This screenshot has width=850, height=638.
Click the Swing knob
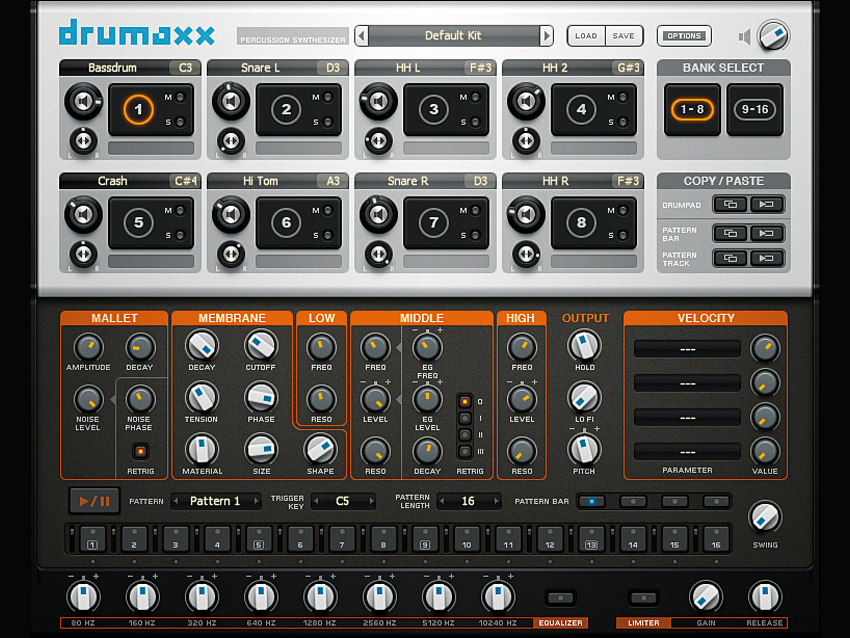pyautogui.click(x=765, y=517)
